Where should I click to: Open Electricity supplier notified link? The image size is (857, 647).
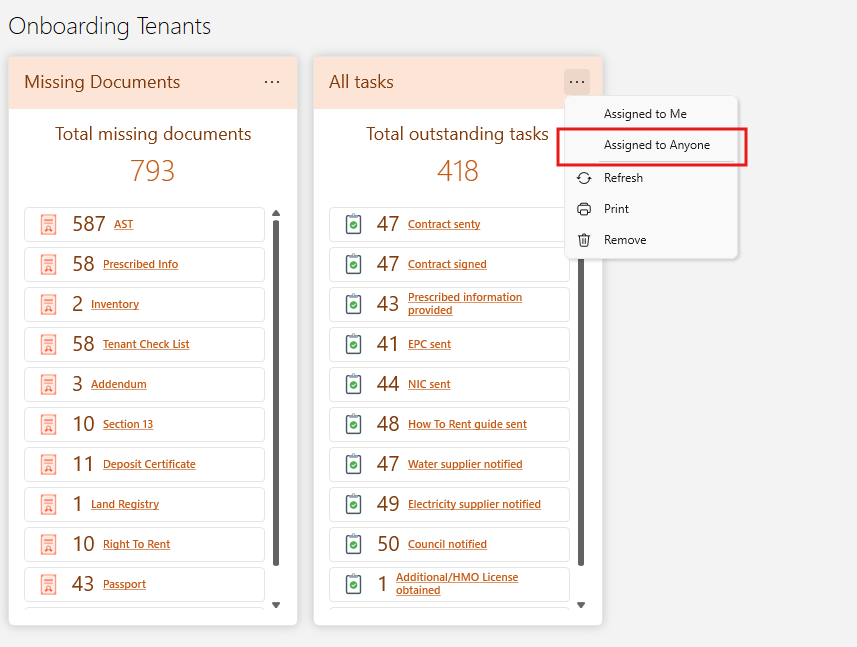pos(474,504)
